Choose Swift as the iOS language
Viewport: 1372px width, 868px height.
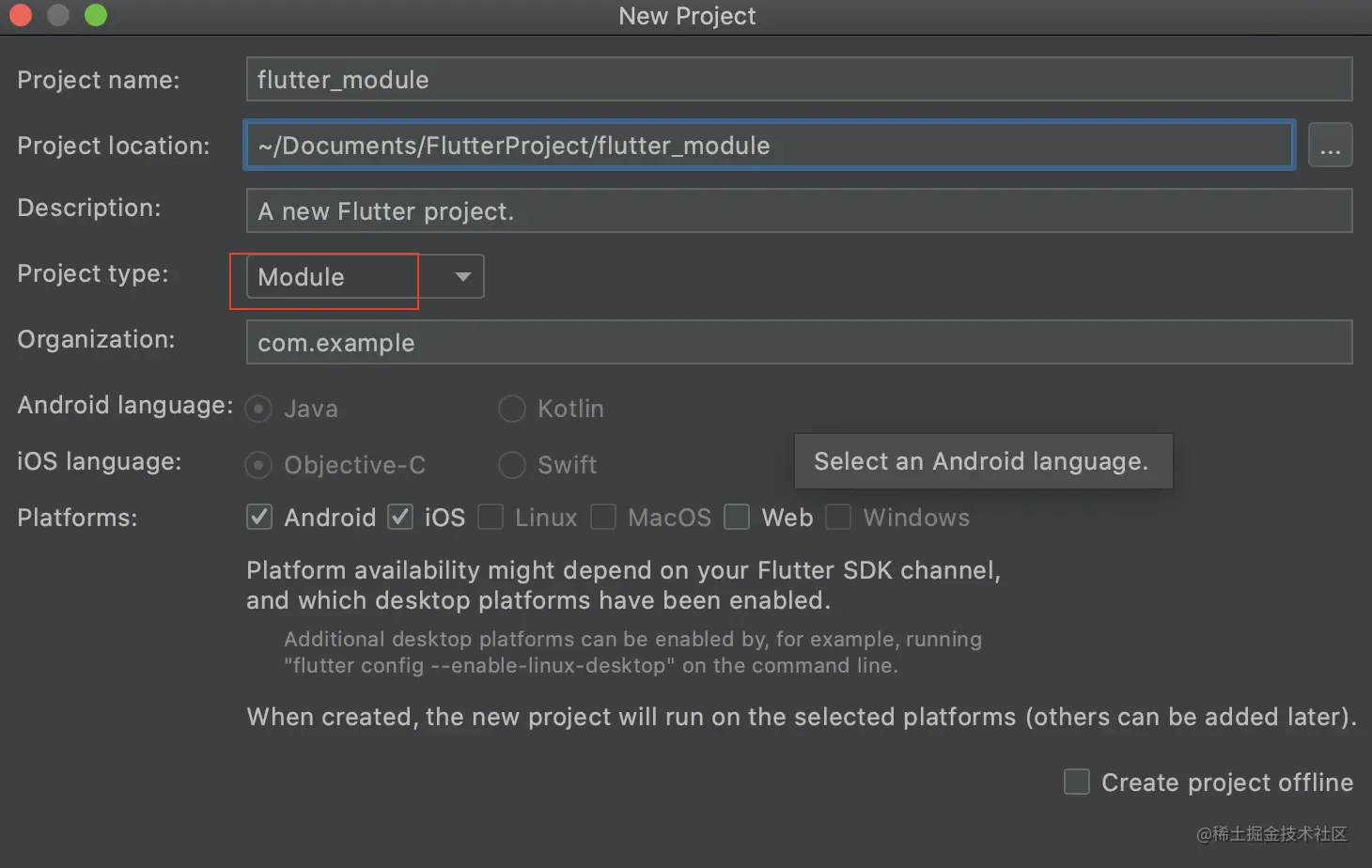(512, 465)
